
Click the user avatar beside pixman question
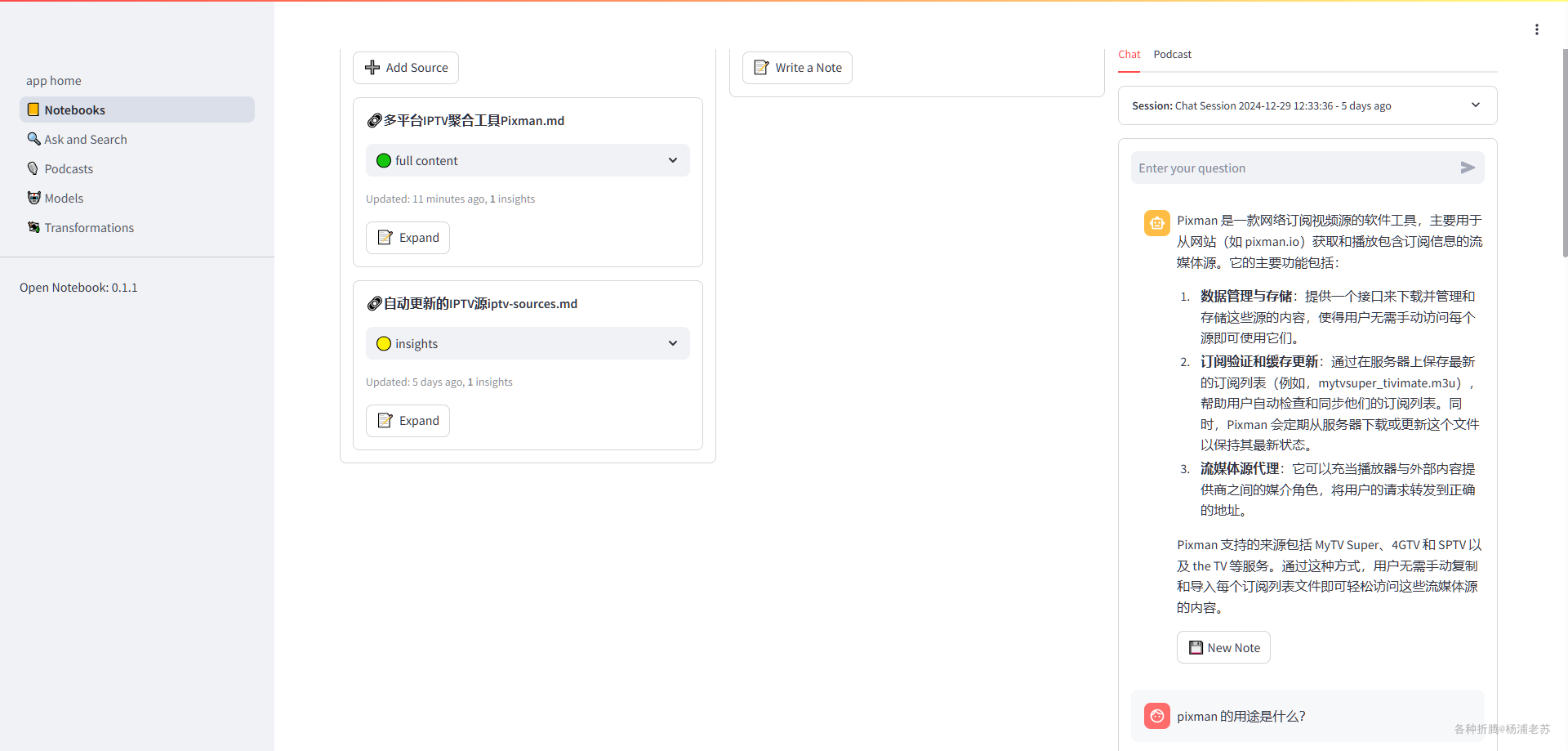coord(1156,716)
